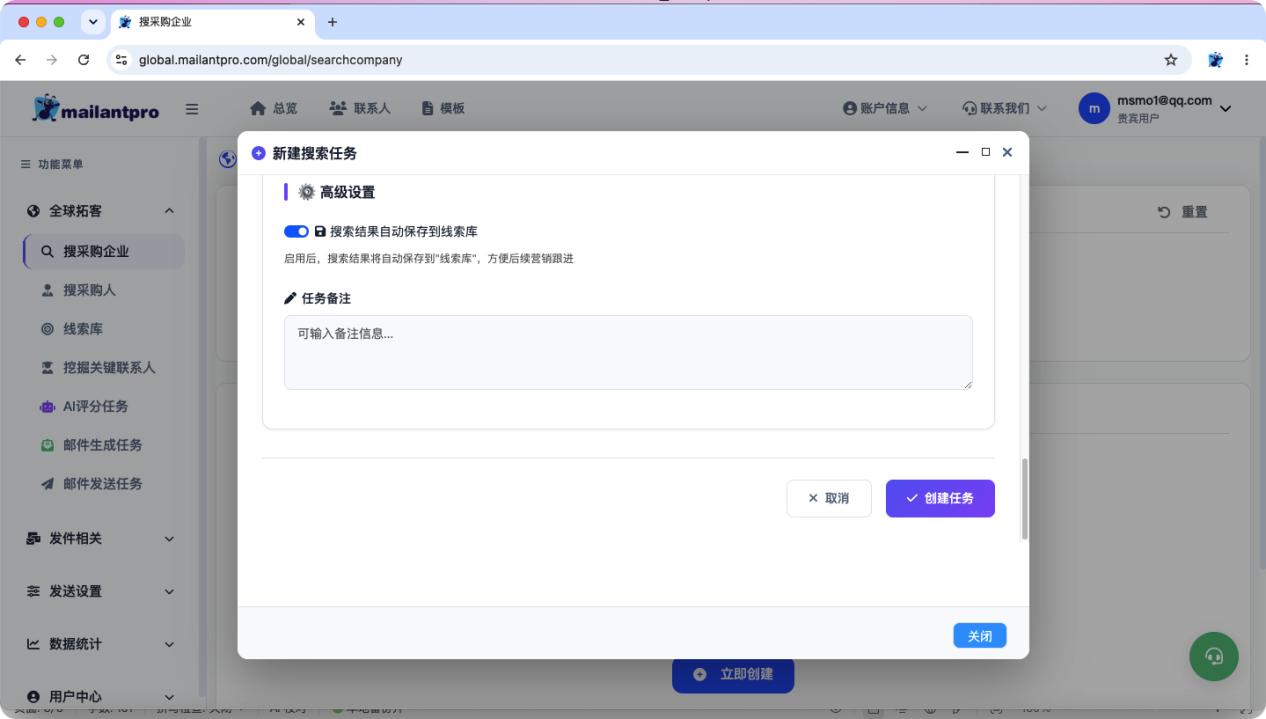Click the 创建任务 button

940,498
